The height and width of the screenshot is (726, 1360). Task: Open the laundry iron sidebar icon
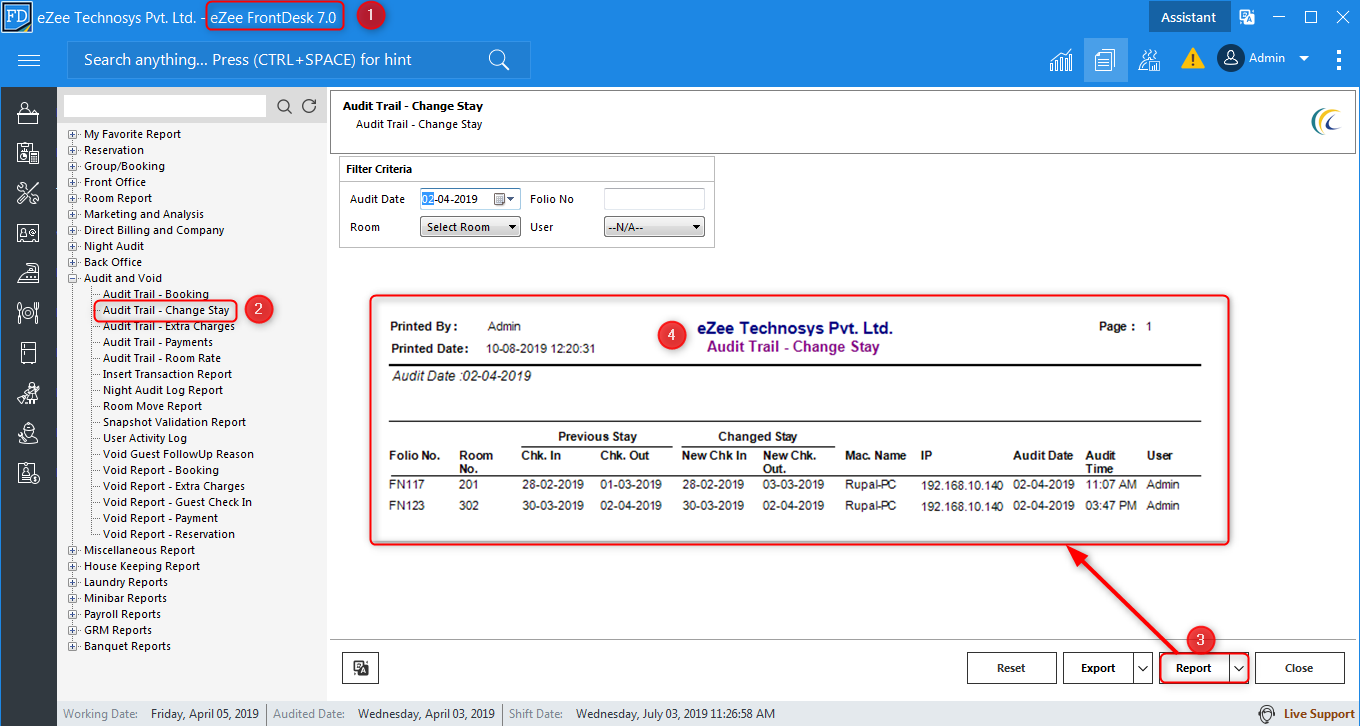pos(28,273)
